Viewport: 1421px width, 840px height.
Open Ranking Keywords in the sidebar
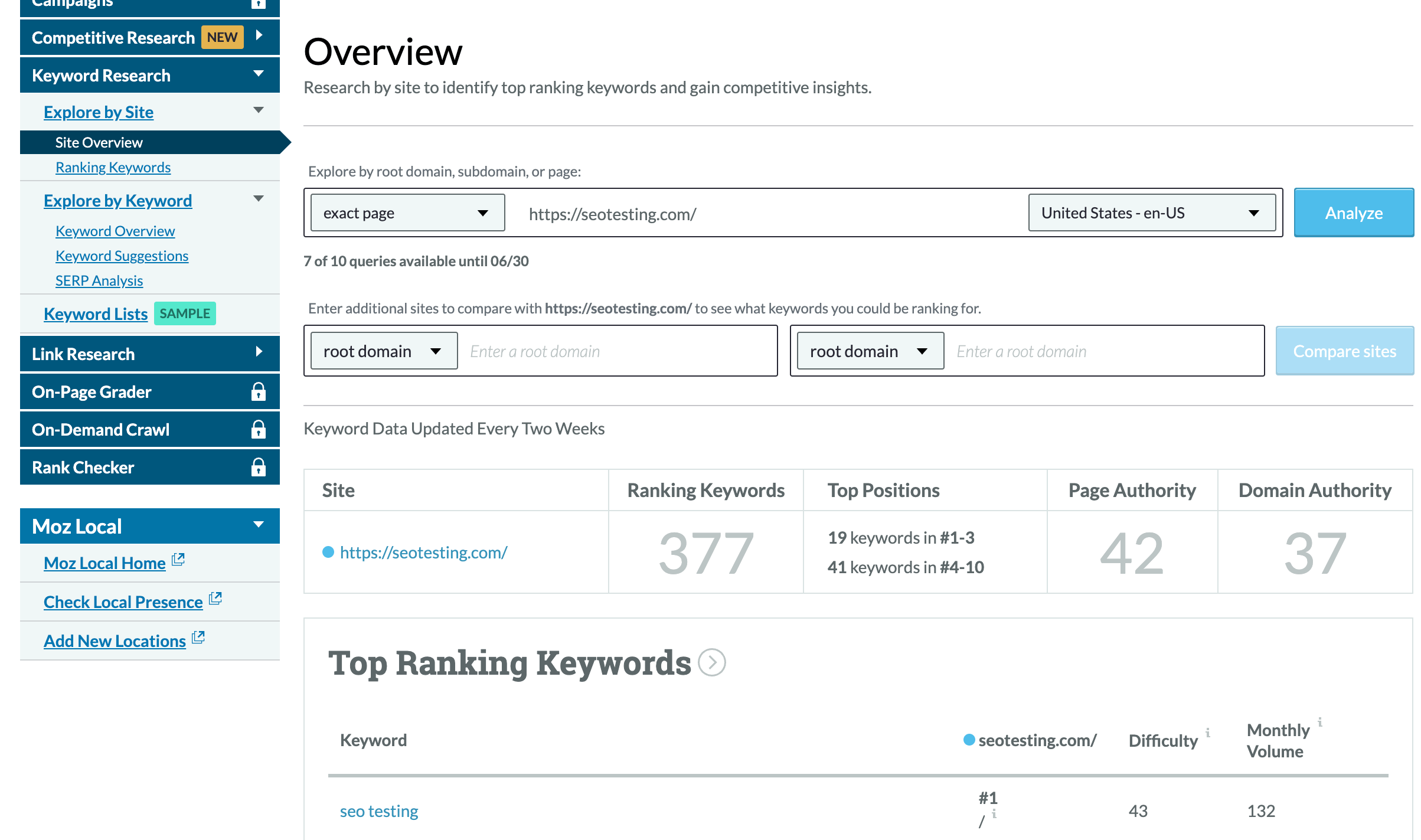click(113, 168)
